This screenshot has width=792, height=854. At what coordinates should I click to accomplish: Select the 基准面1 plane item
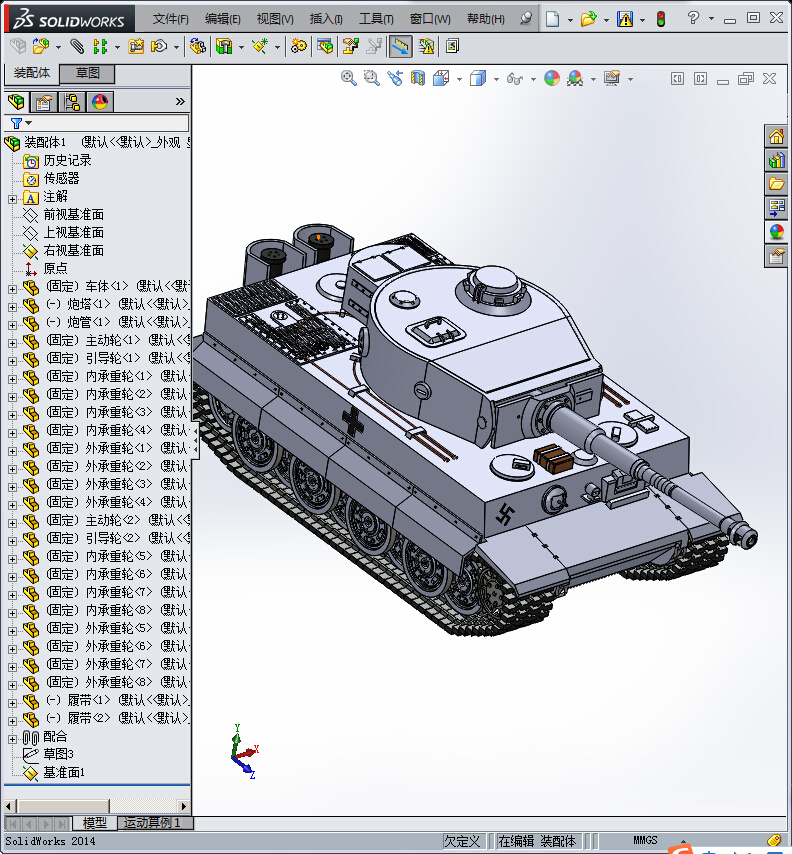coord(64,772)
